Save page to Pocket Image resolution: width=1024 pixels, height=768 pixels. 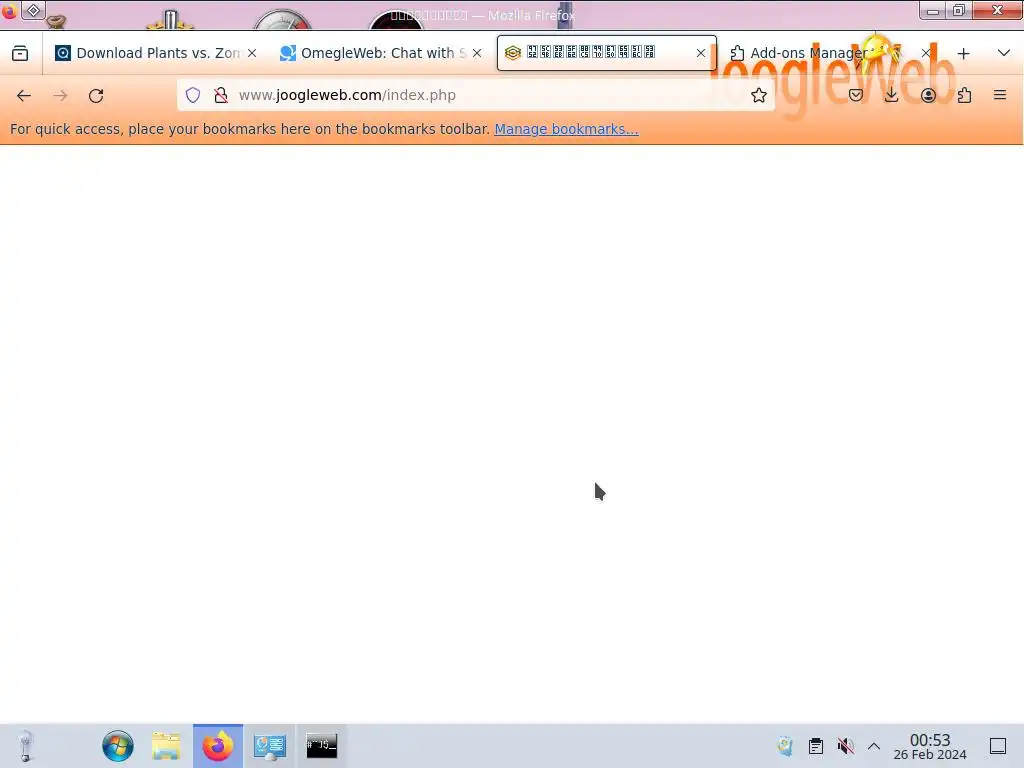click(x=856, y=95)
